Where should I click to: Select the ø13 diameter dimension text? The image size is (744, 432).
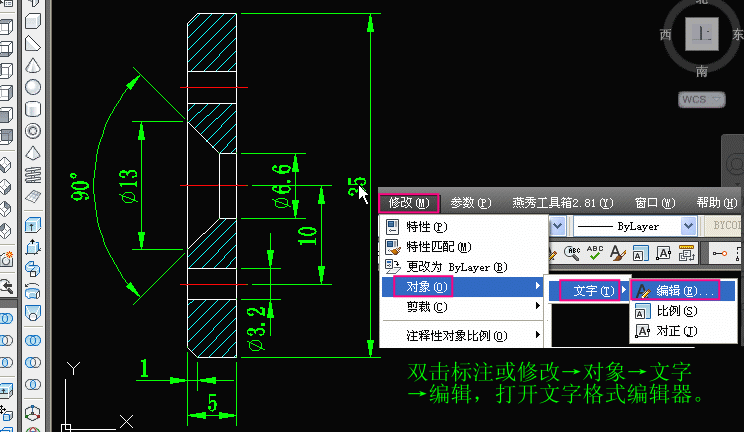point(129,186)
